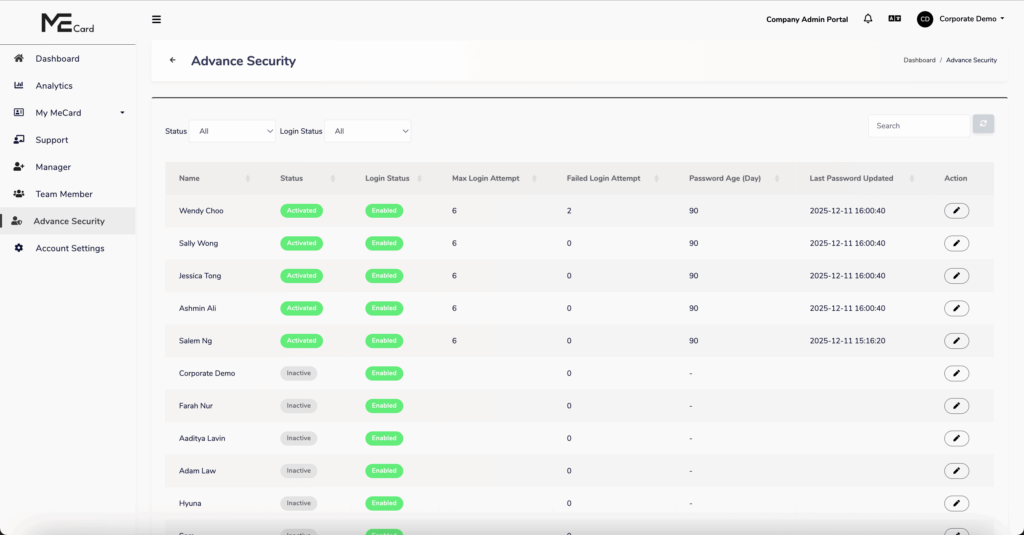Click the back arrow beside Advance Security
The image size is (1024, 535).
tap(173, 61)
